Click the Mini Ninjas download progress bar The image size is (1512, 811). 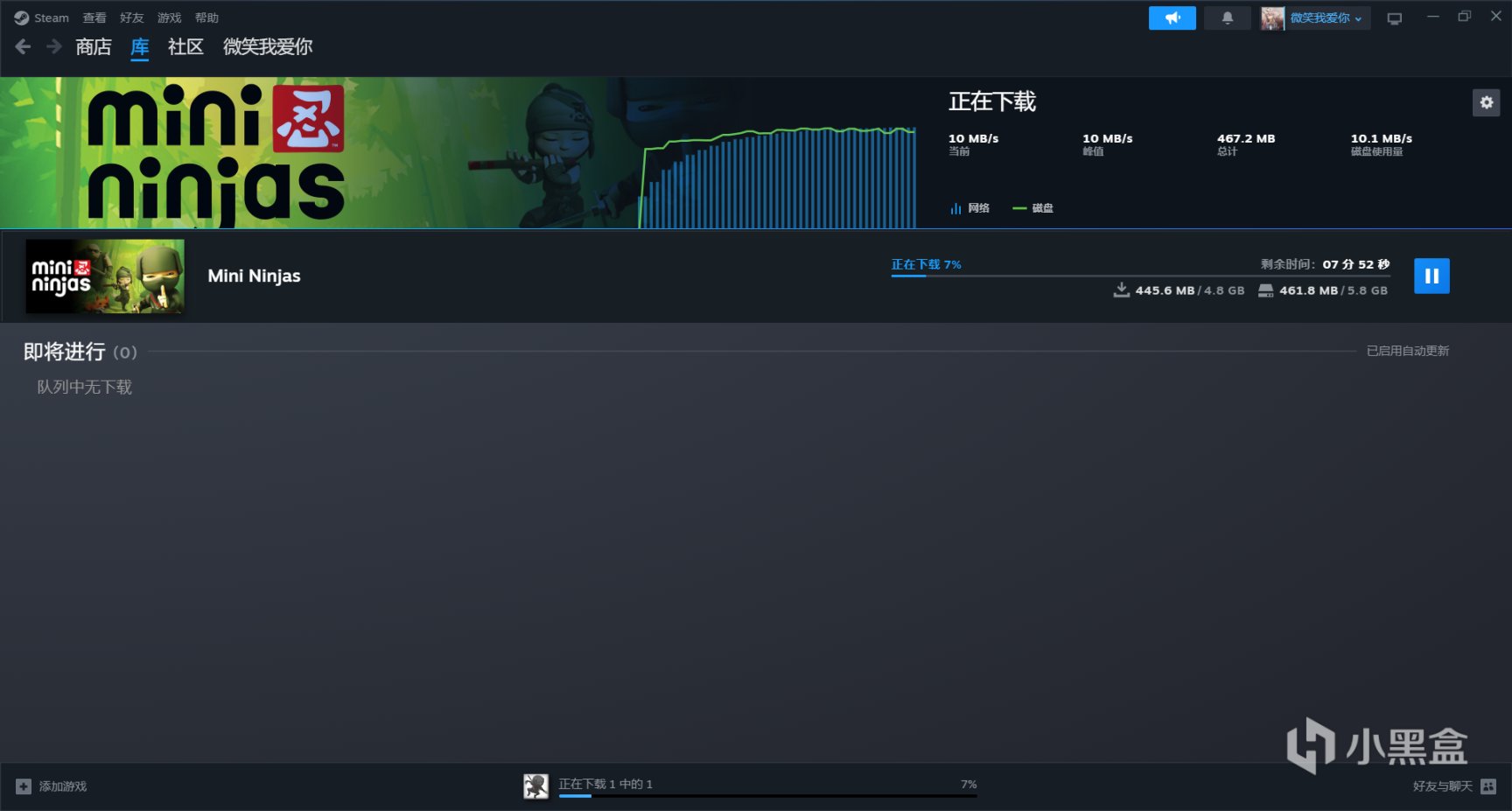pyautogui.click(x=1141, y=276)
